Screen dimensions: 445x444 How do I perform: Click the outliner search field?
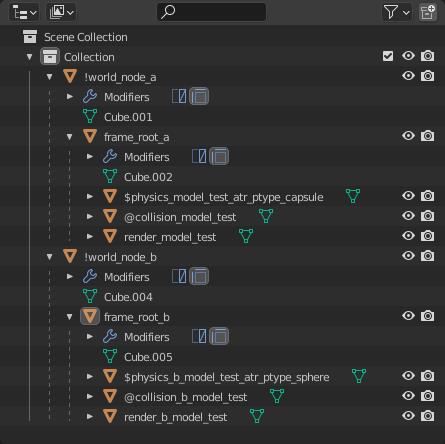point(211,12)
